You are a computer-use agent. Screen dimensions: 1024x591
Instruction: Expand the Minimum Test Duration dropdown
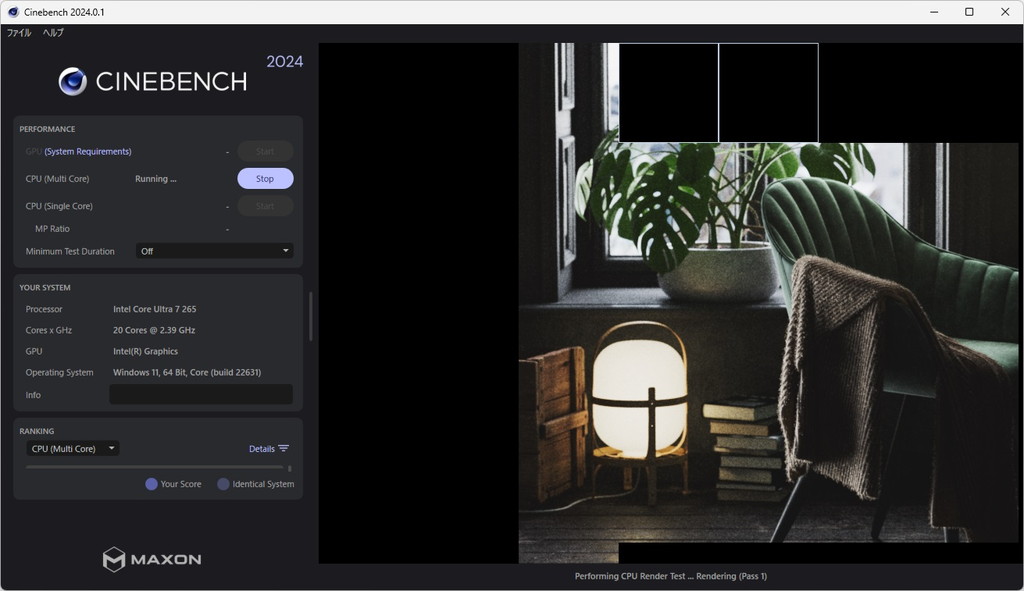pyautogui.click(x=214, y=251)
